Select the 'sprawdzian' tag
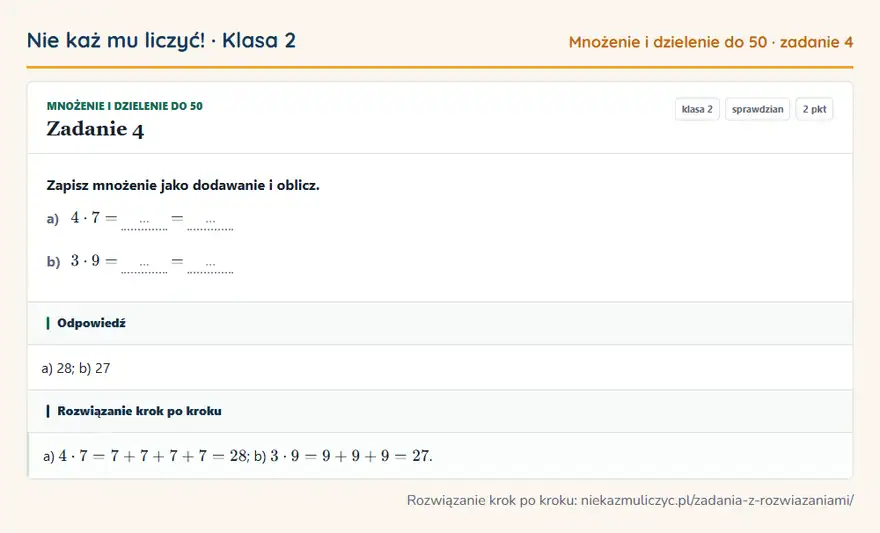This screenshot has height=533, width=880. (x=757, y=109)
